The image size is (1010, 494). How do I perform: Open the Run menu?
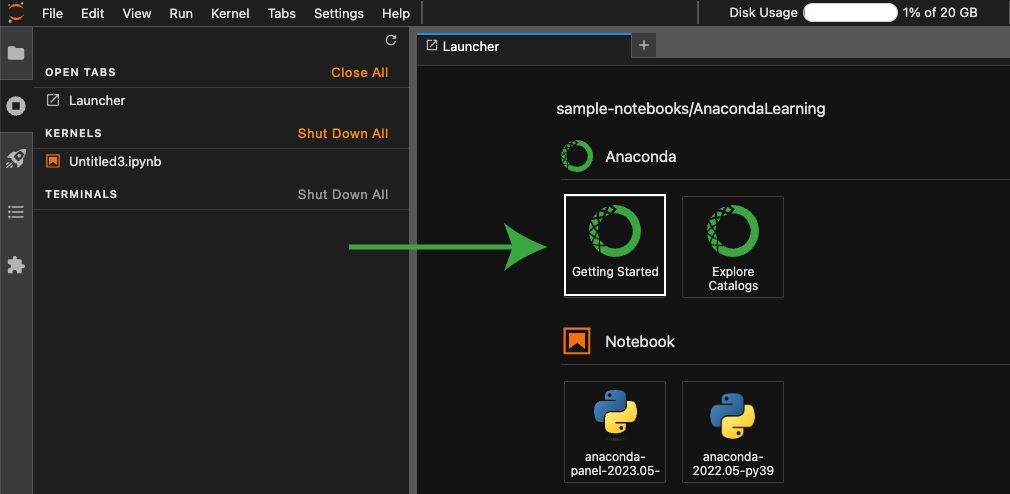(181, 13)
